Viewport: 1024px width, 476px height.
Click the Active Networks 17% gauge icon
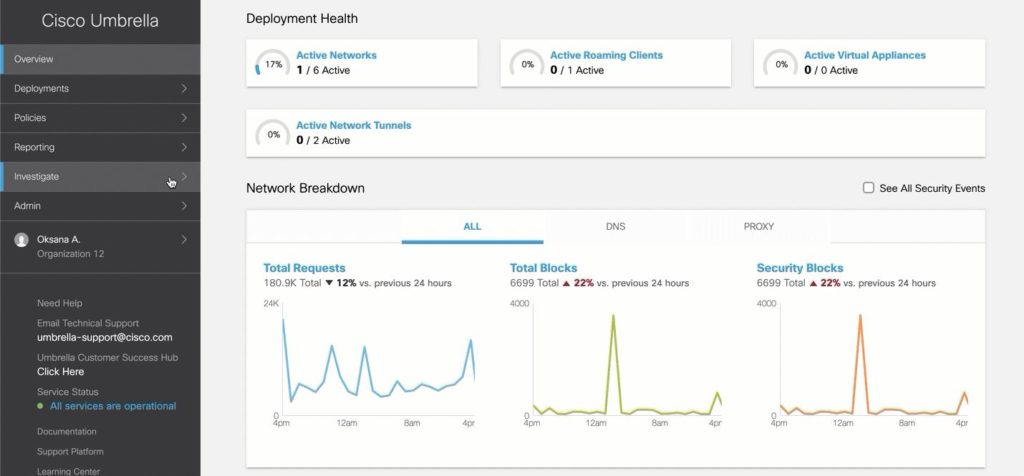[x=273, y=64]
